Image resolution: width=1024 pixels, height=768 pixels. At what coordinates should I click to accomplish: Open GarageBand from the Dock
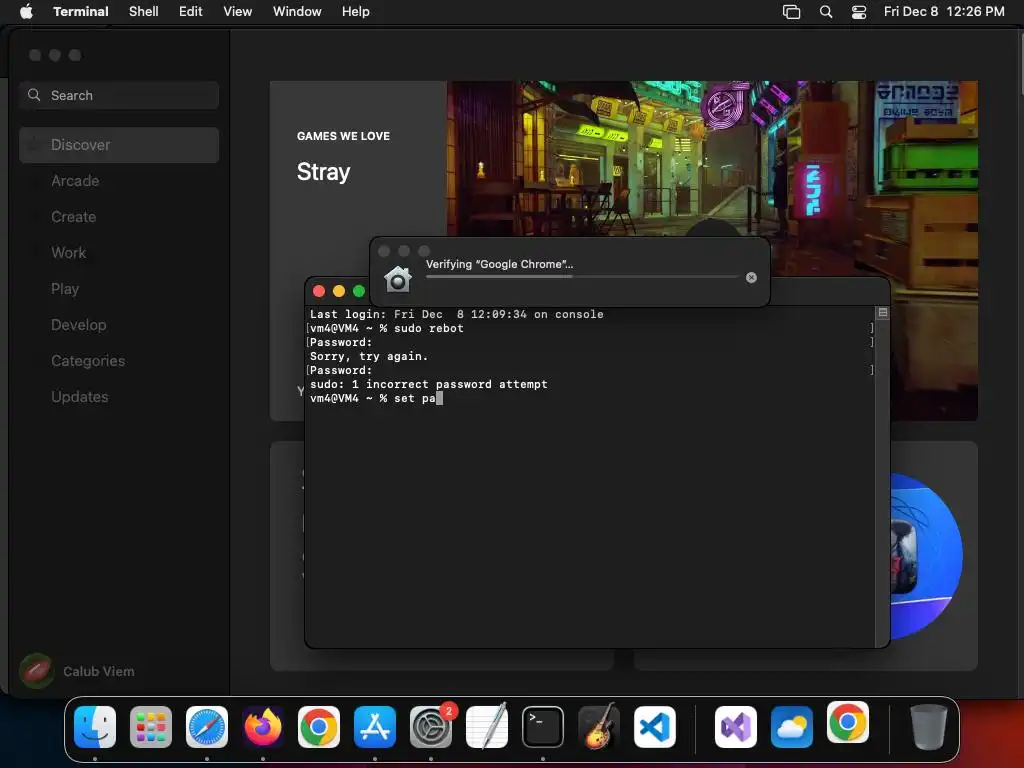[599, 727]
